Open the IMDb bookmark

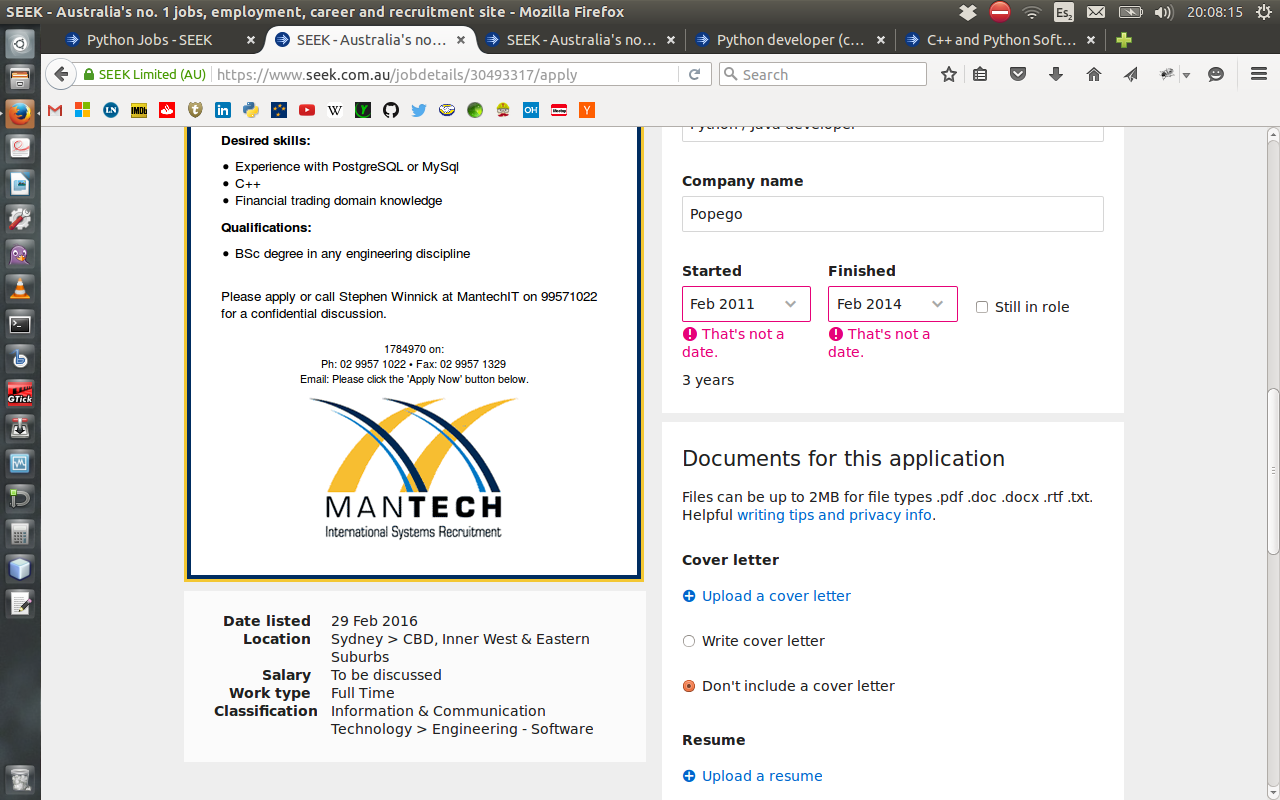coord(139,110)
